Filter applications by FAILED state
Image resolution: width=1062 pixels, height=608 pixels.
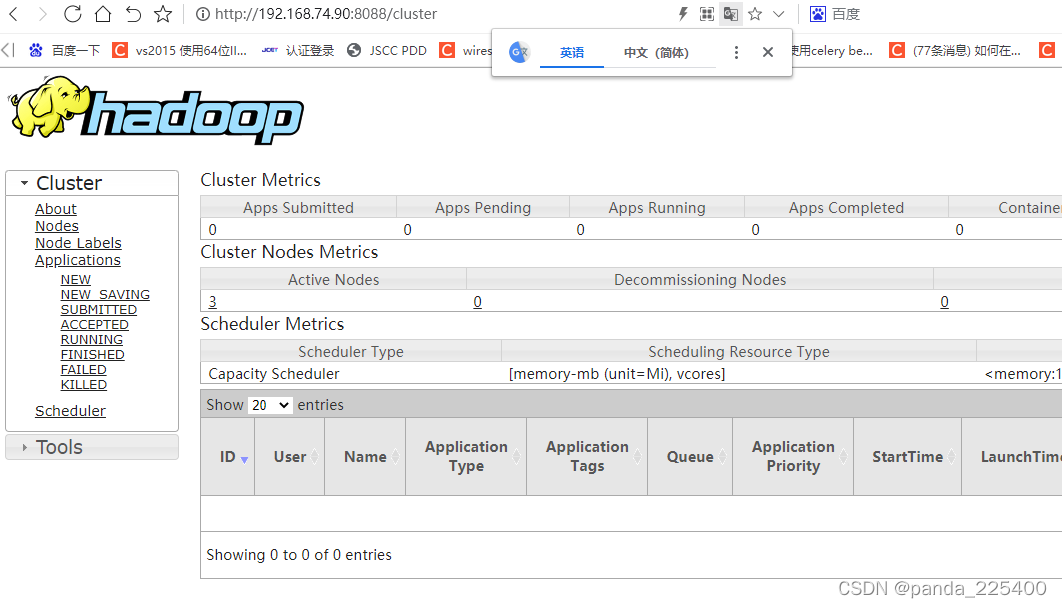point(83,369)
